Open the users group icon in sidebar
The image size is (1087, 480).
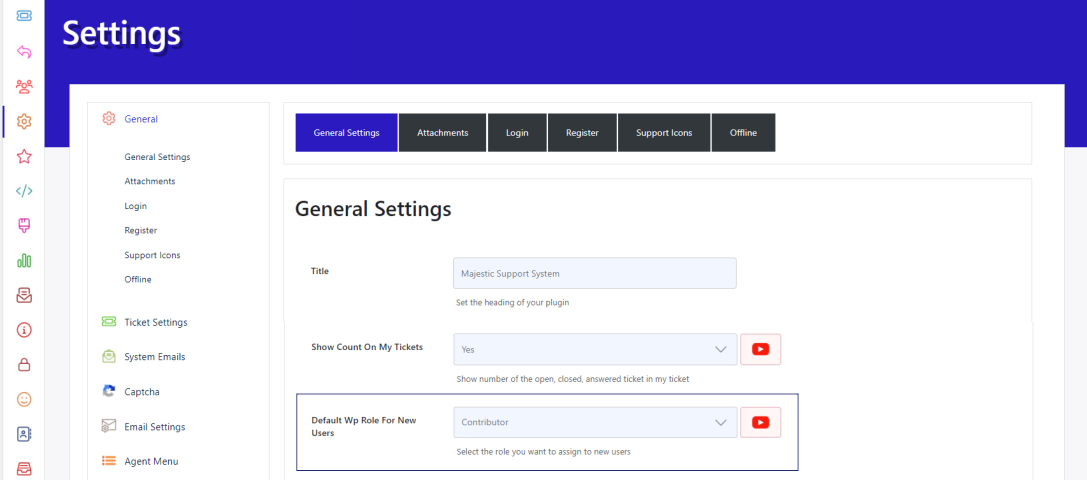[24, 87]
